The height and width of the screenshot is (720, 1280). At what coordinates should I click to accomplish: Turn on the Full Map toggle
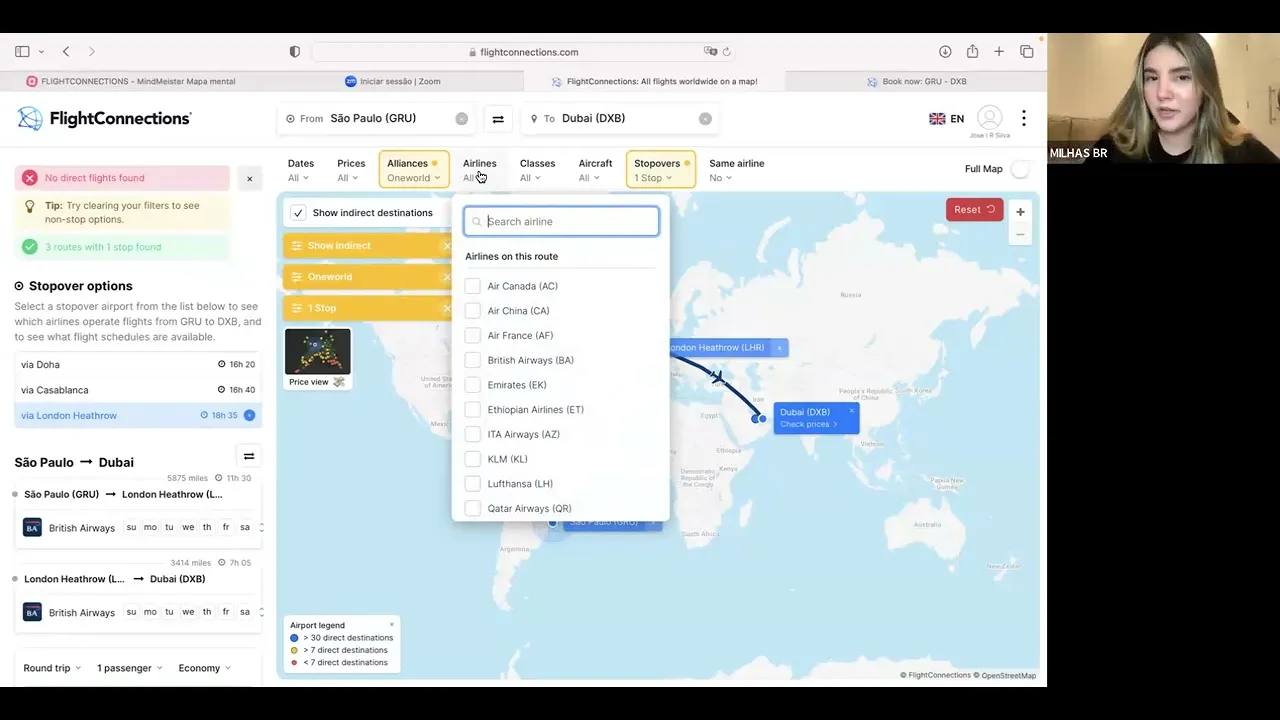1020,169
